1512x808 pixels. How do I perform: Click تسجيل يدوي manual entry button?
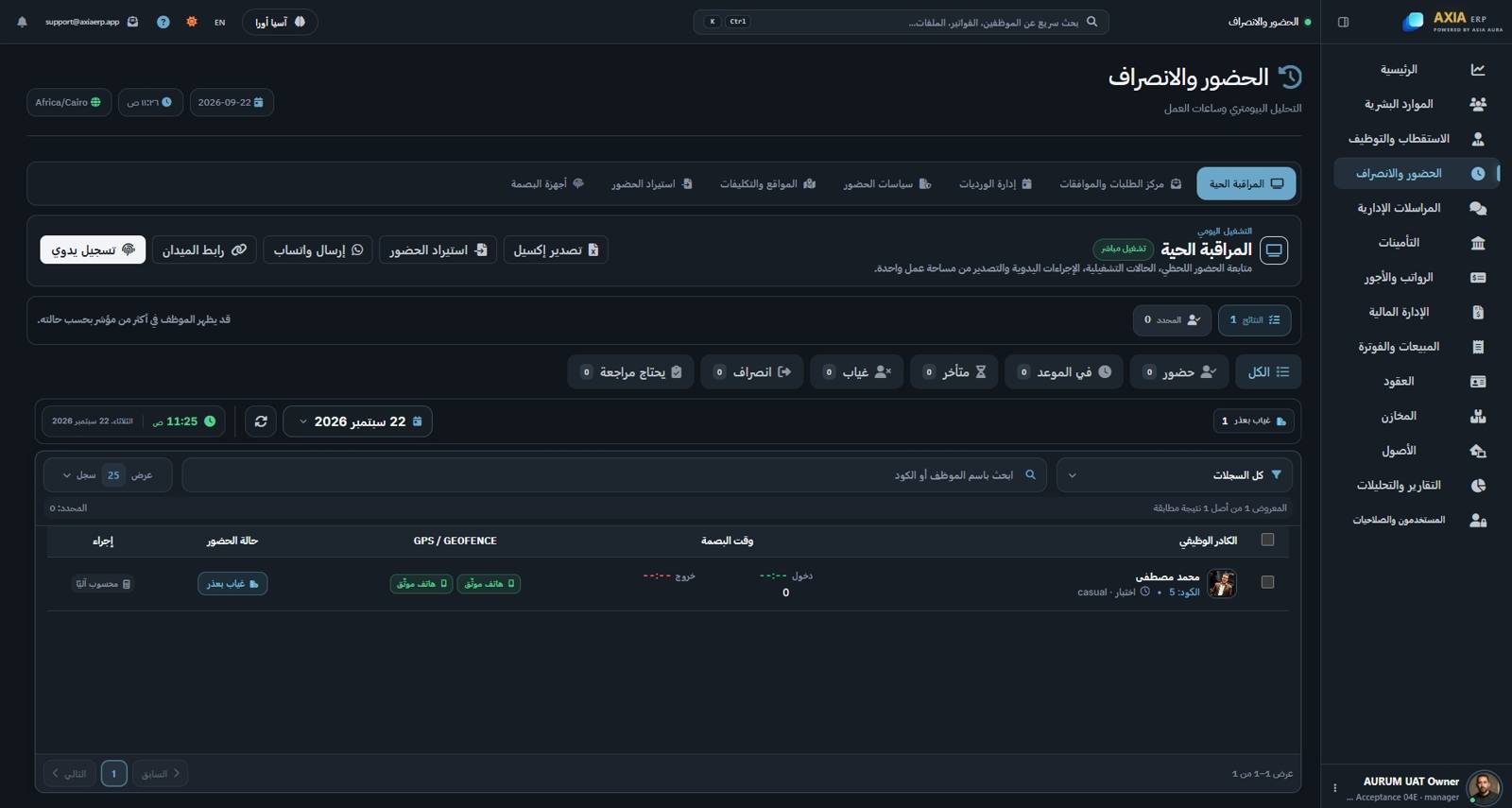(93, 249)
